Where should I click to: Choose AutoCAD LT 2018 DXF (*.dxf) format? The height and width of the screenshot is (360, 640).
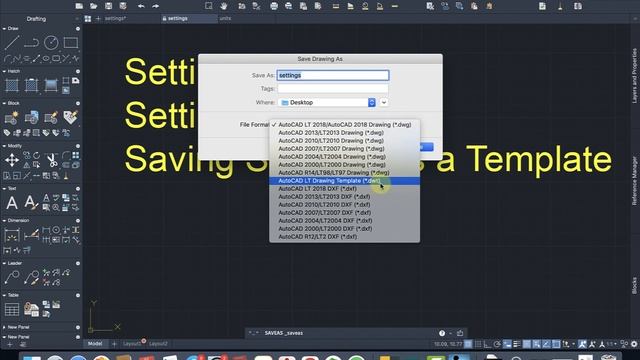(344, 189)
